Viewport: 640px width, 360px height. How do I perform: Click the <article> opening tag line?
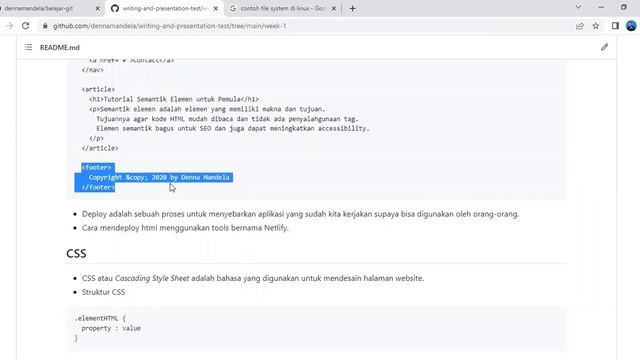[x=98, y=89]
